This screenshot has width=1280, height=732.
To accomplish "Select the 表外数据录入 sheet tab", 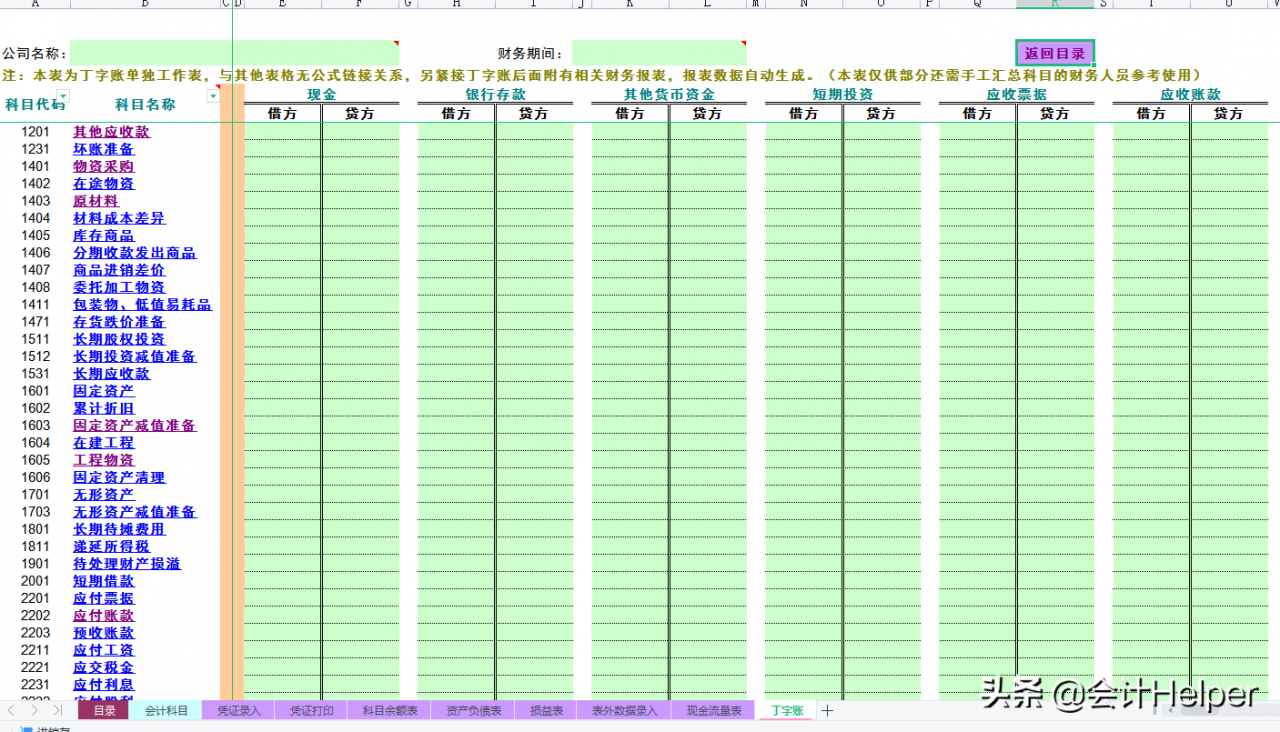I will click(624, 711).
